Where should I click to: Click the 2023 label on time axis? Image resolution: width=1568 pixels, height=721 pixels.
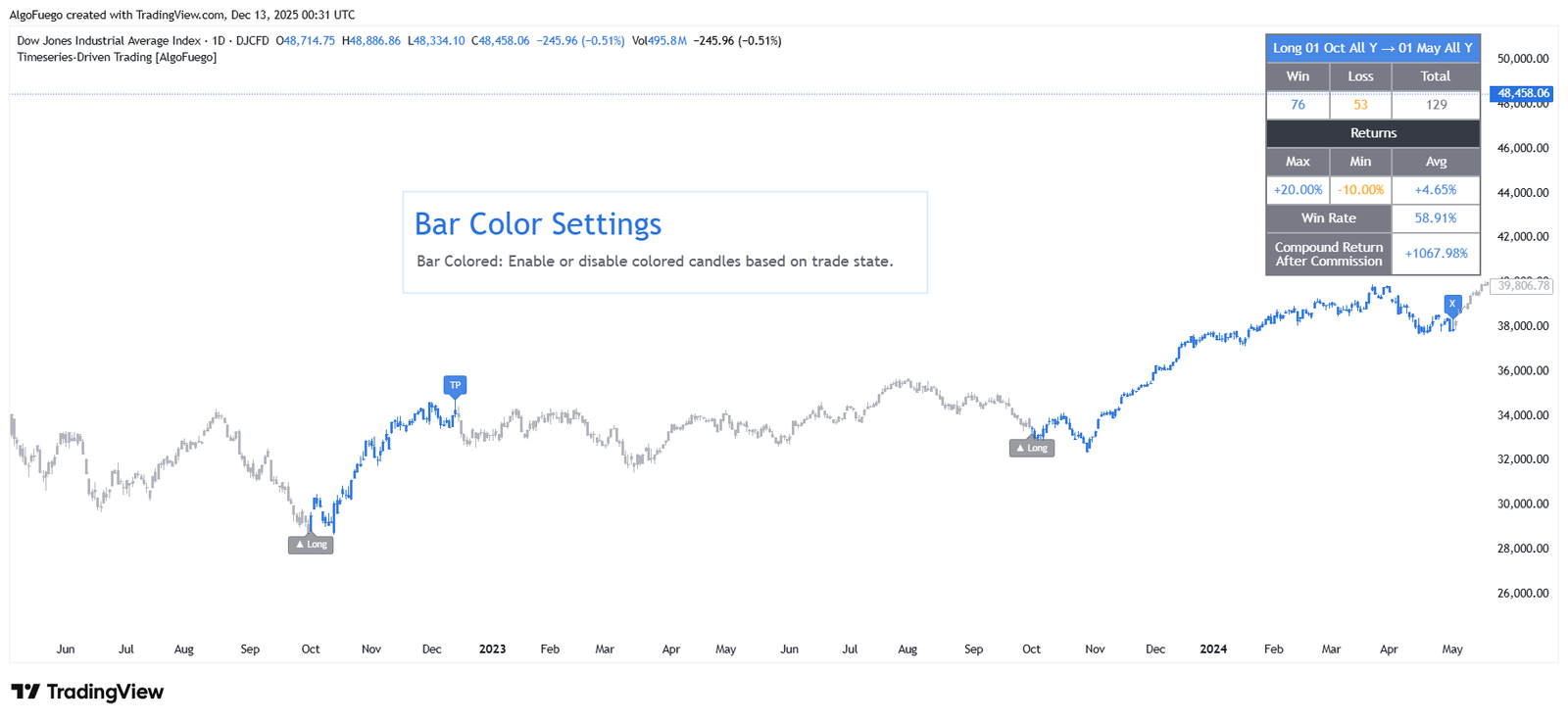point(492,649)
